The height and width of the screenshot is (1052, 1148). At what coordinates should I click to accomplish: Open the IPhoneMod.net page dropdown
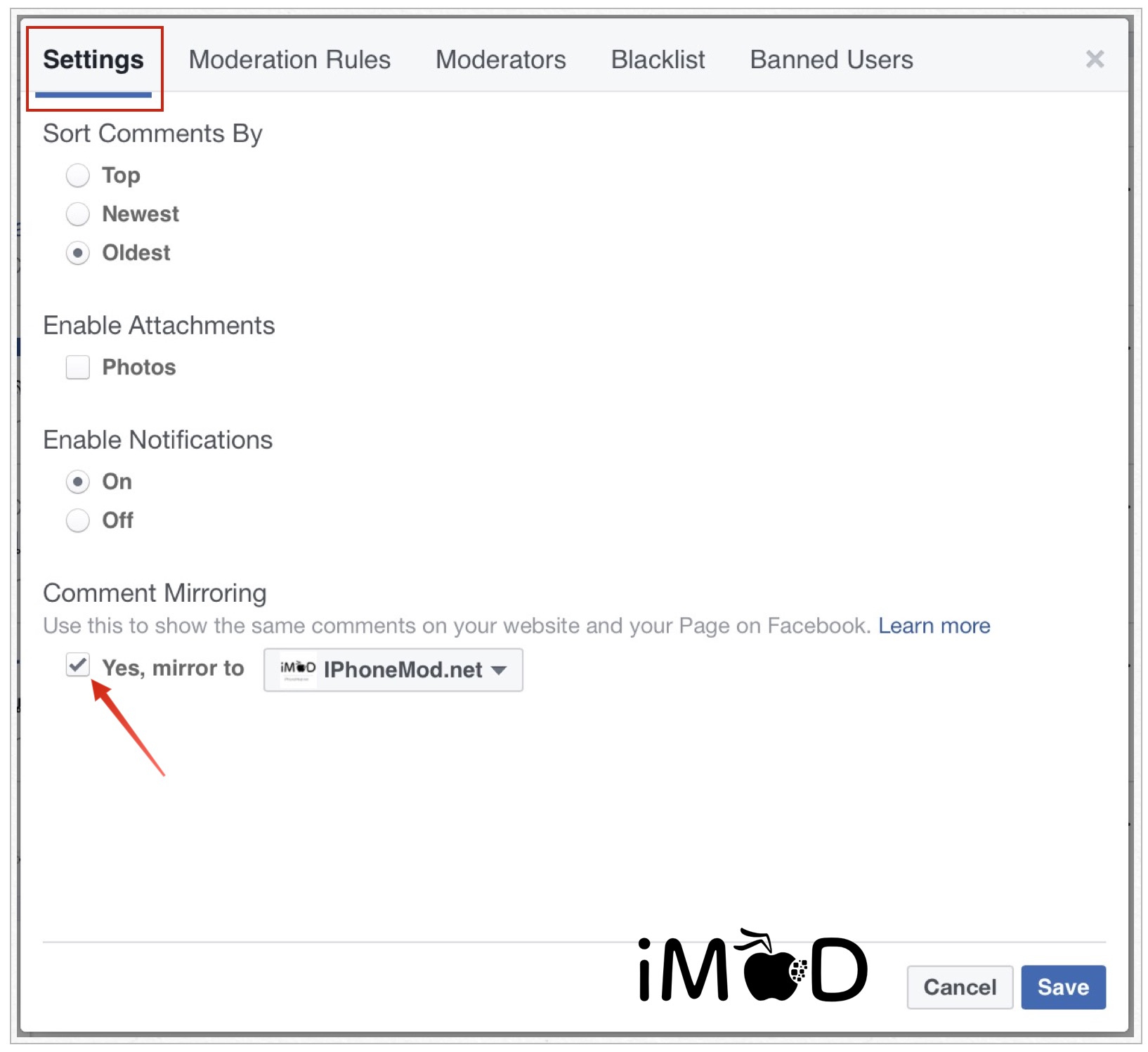(x=403, y=670)
